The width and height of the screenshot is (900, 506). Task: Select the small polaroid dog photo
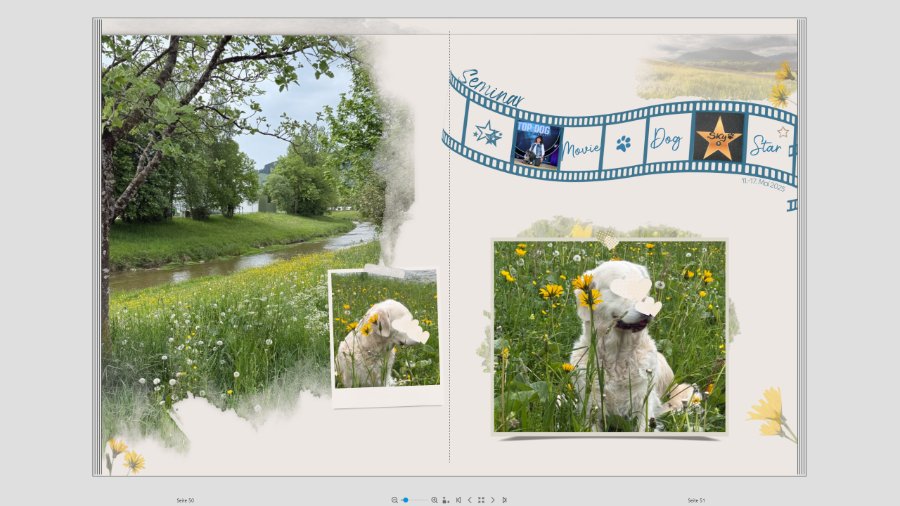point(385,332)
